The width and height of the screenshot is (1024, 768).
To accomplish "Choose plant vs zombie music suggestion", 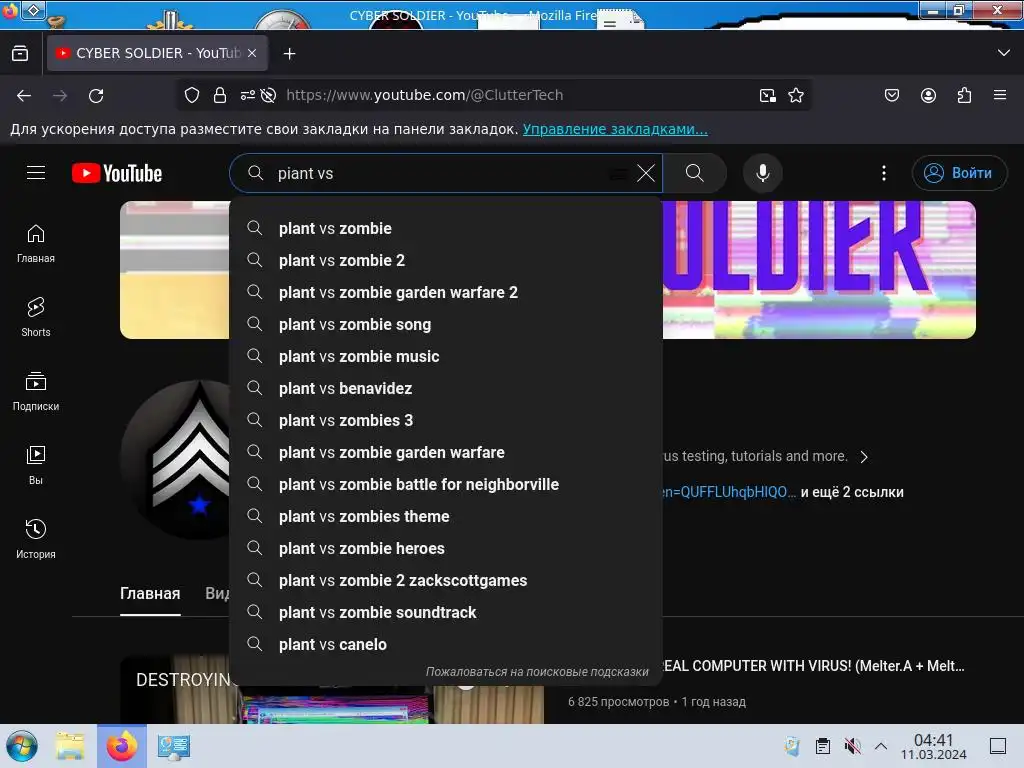I will tap(446, 357).
